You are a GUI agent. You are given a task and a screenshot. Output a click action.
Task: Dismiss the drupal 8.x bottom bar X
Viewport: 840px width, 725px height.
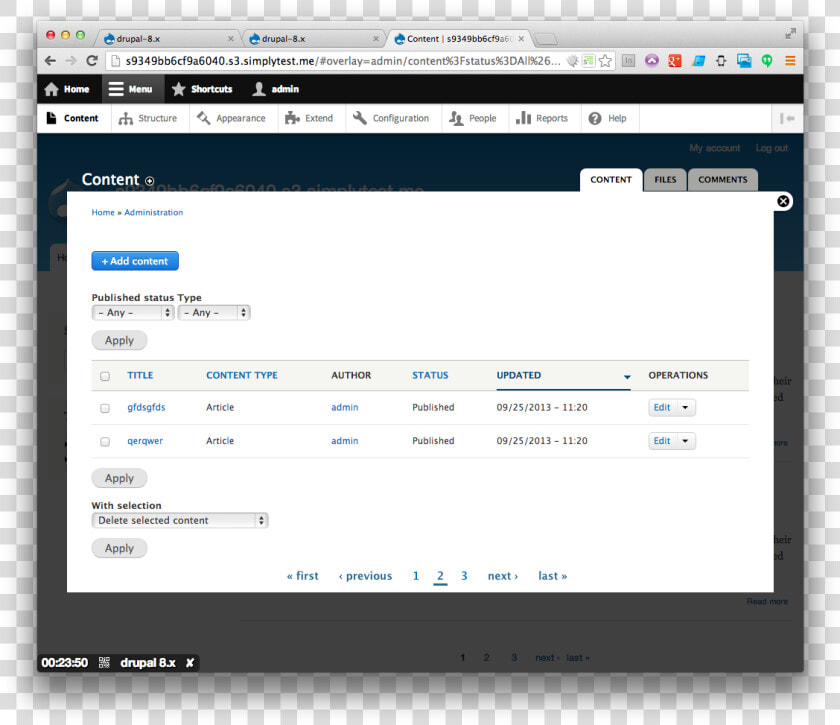coord(190,663)
